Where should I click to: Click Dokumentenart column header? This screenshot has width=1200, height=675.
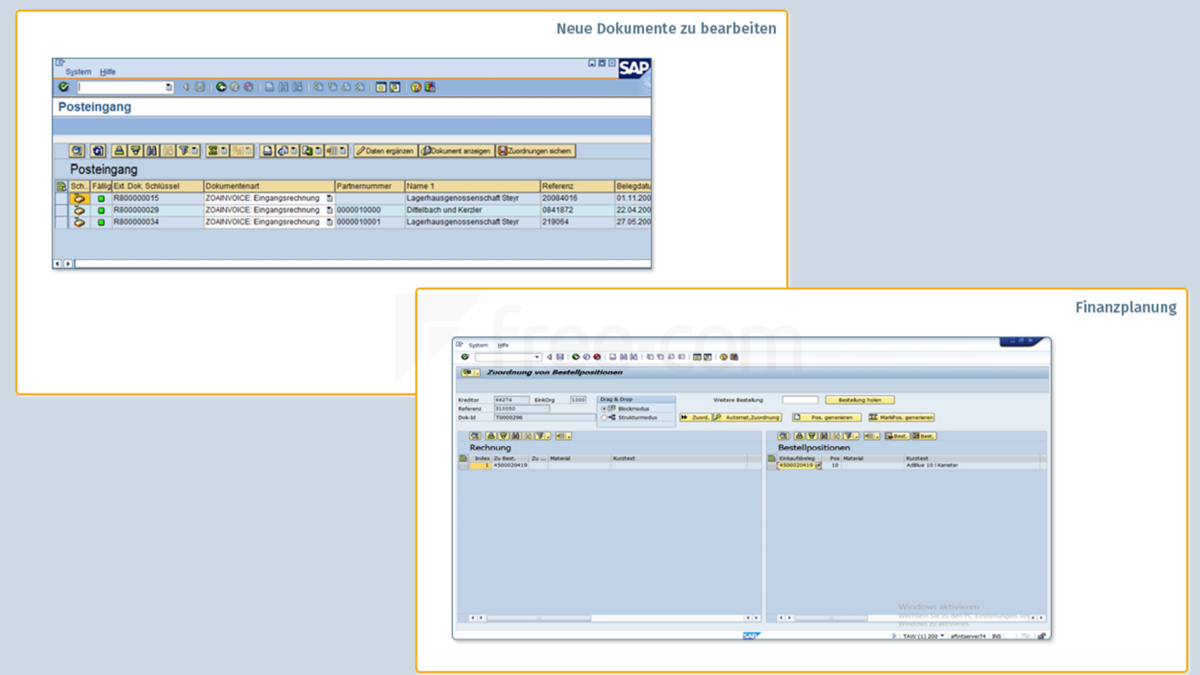(269, 186)
